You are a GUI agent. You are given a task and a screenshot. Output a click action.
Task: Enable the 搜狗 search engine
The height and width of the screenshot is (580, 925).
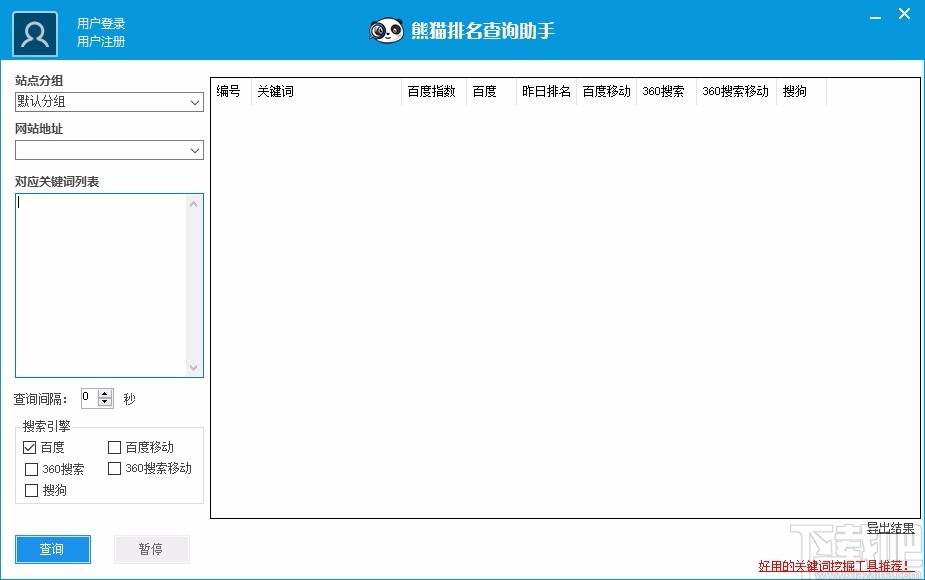click(x=30, y=491)
